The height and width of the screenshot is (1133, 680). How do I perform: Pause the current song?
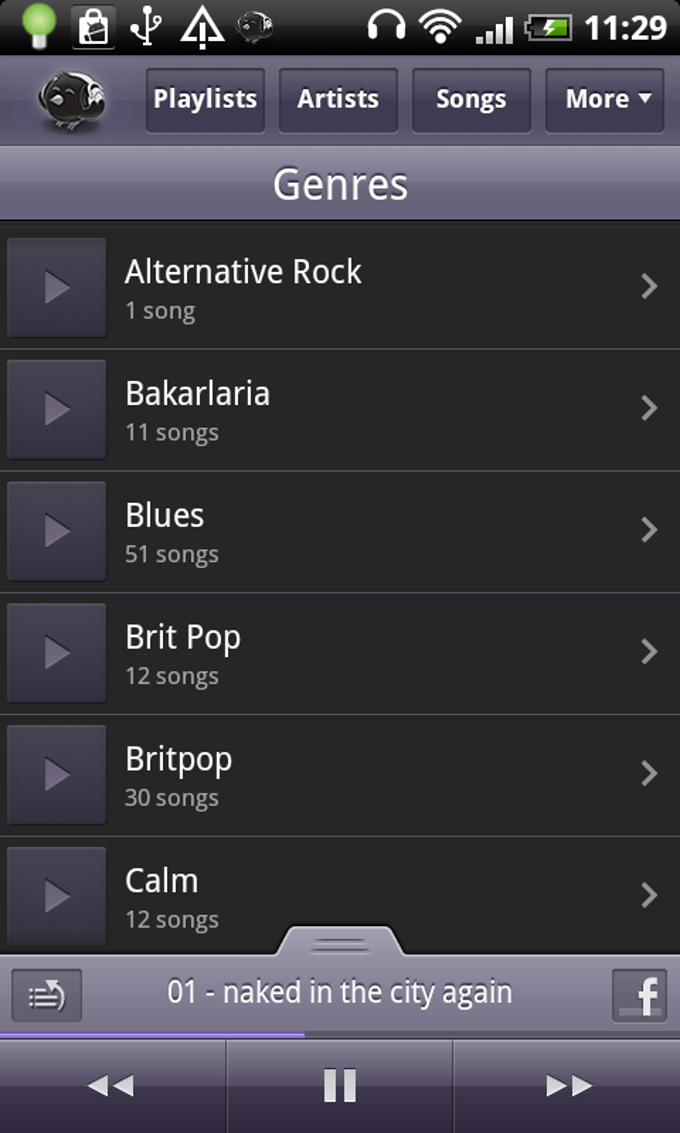point(340,1085)
